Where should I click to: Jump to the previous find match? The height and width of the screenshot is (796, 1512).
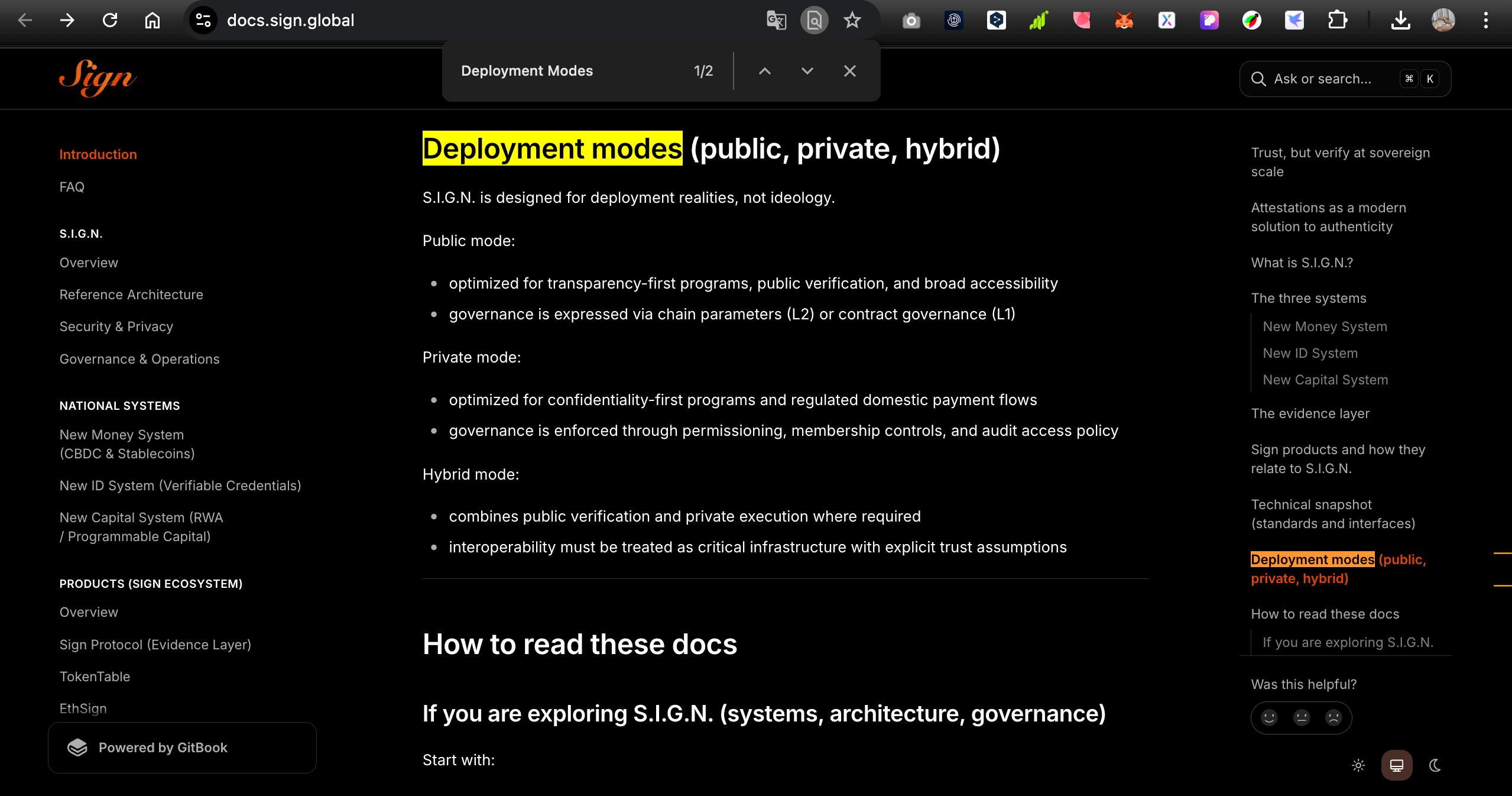click(764, 71)
